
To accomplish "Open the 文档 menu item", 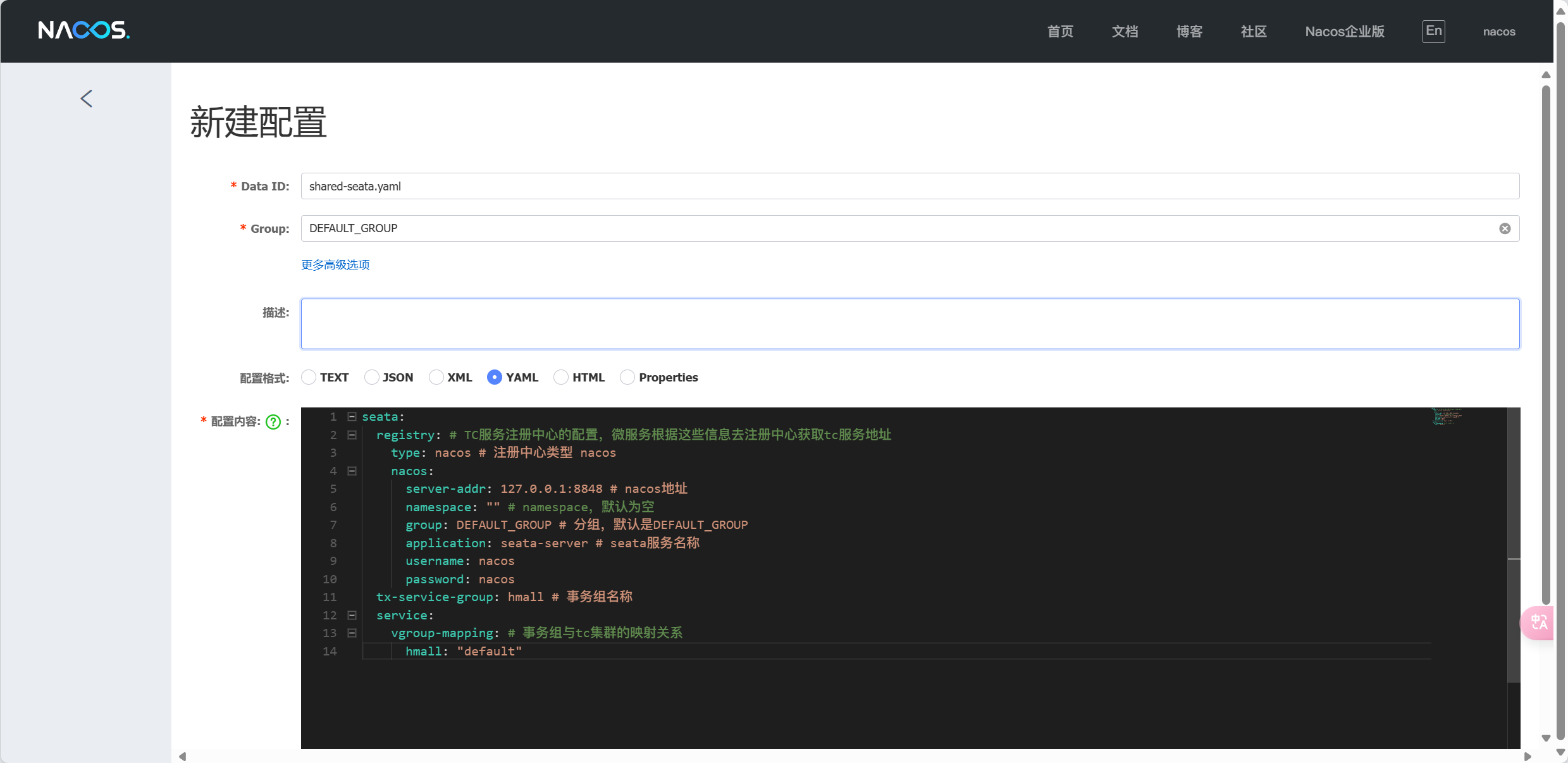I will 1125,32.
